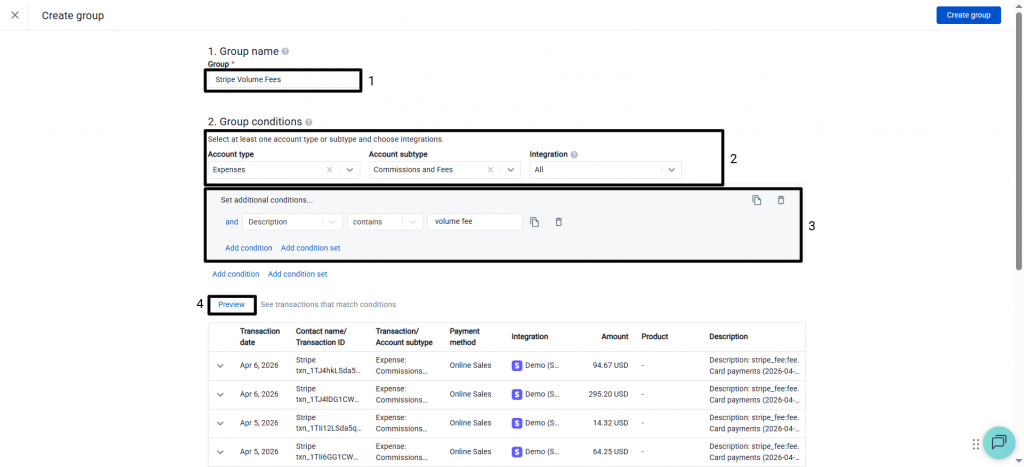1024x467 pixels.
Task: Delete the condition set with top trash icon
Action: point(781,200)
